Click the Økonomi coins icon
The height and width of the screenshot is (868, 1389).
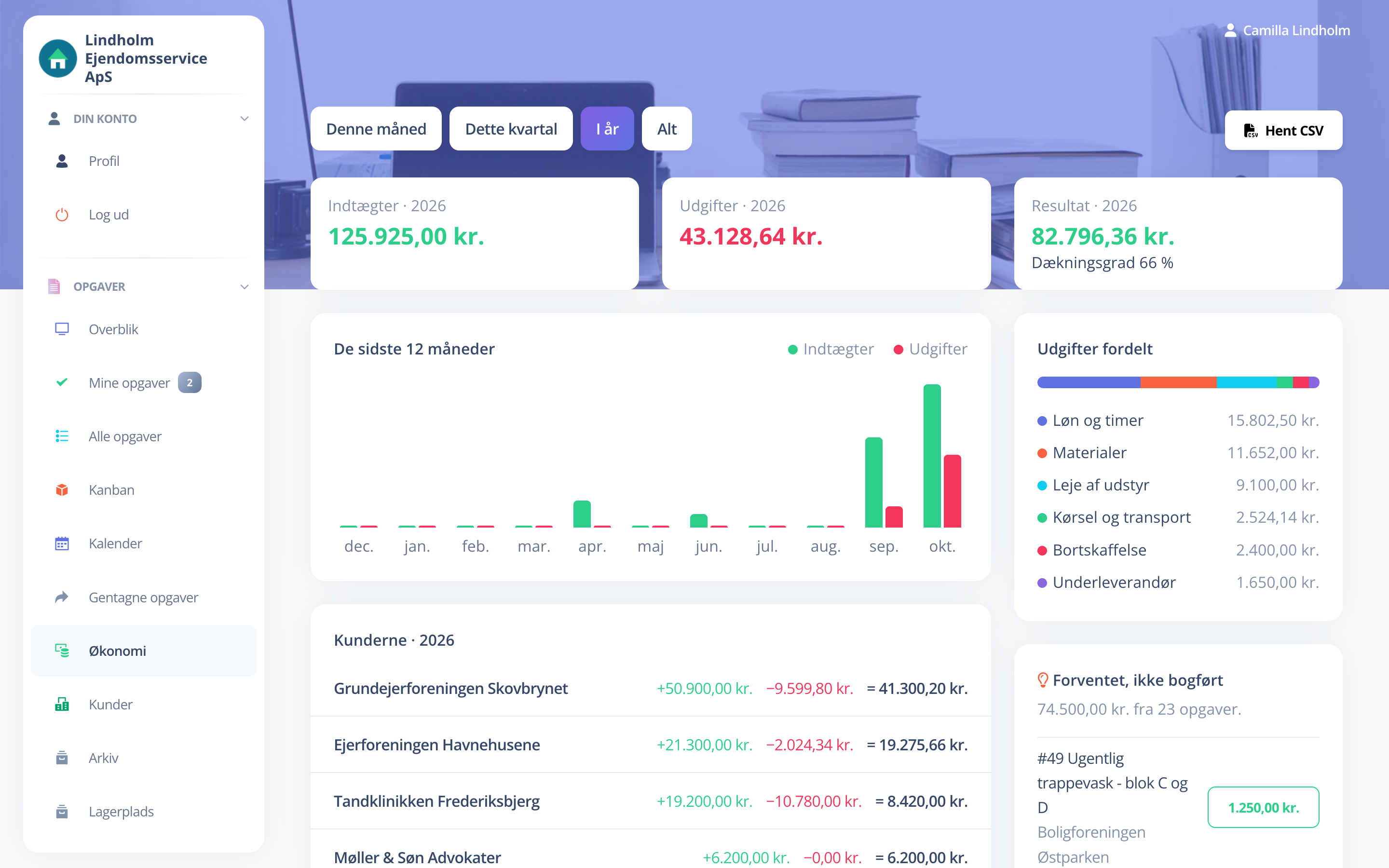click(x=62, y=651)
